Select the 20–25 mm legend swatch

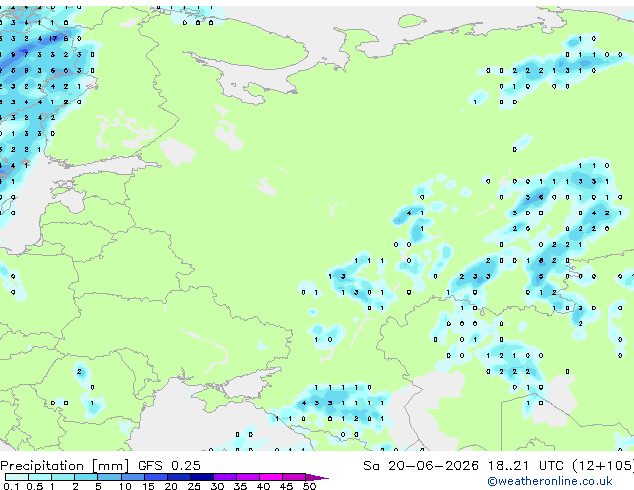pos(178,477)
